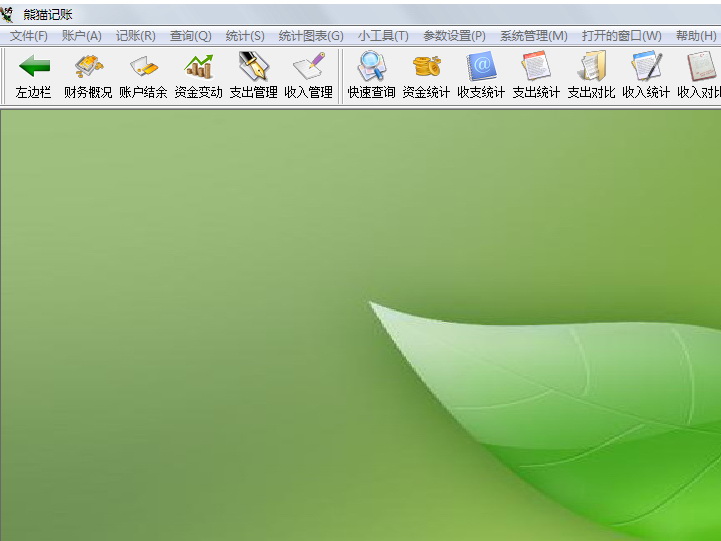Open 财务概况 from the toolbar

88,68
